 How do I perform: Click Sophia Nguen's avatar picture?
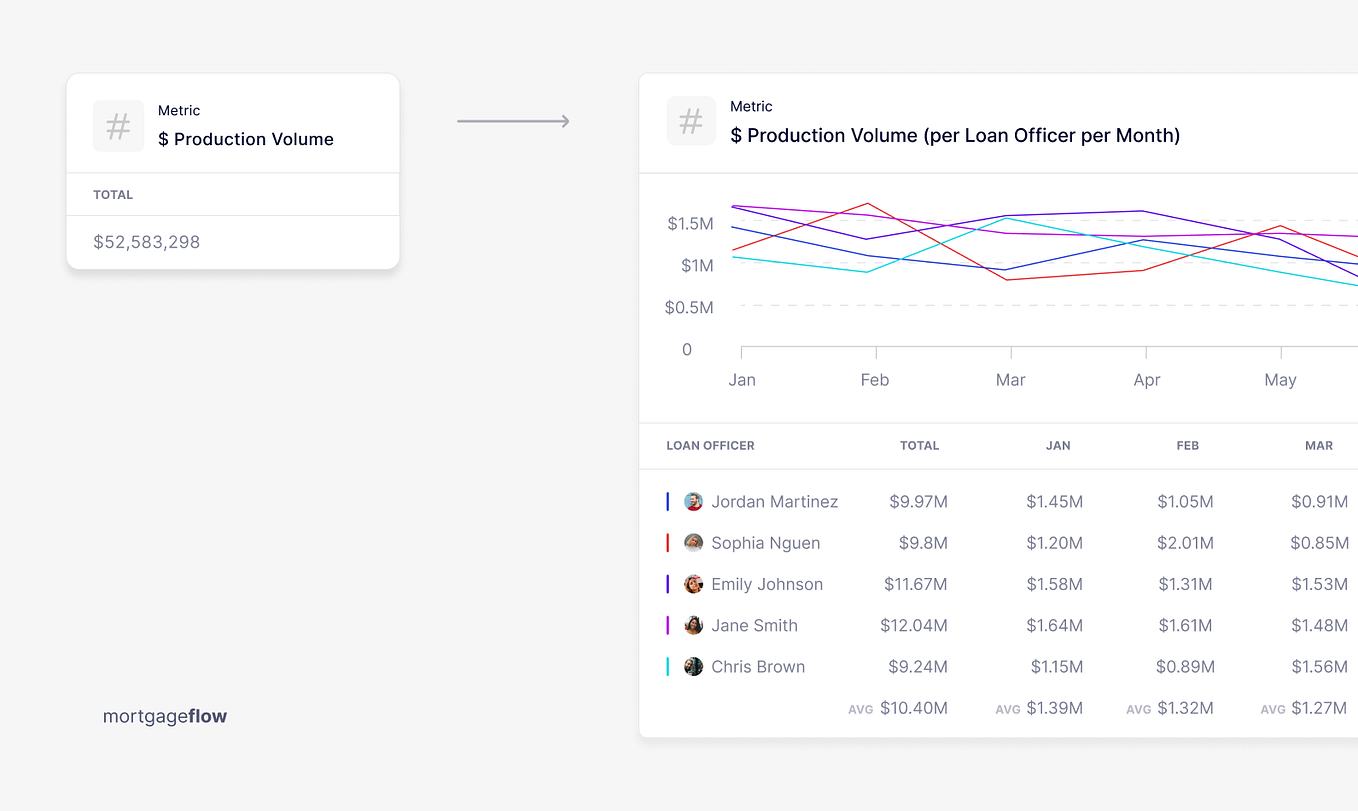693,543
